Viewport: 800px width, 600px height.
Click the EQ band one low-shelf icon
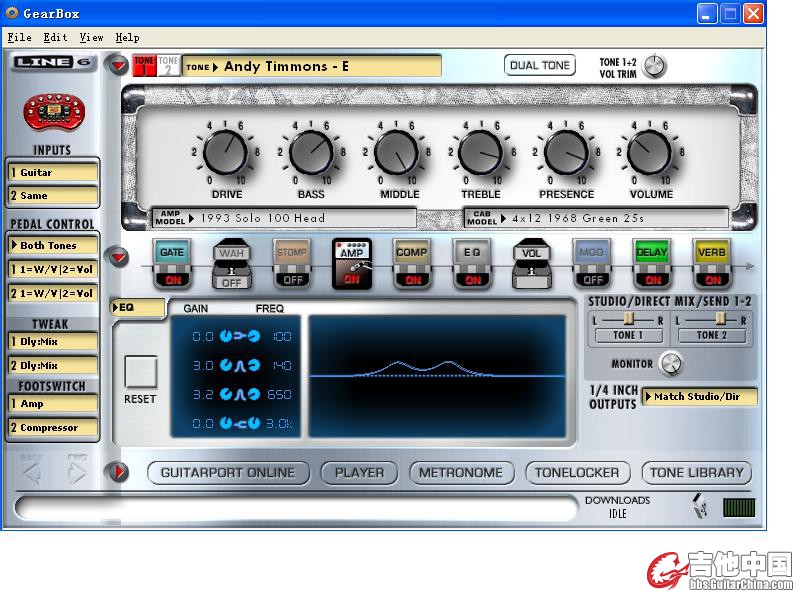point(240,336)
